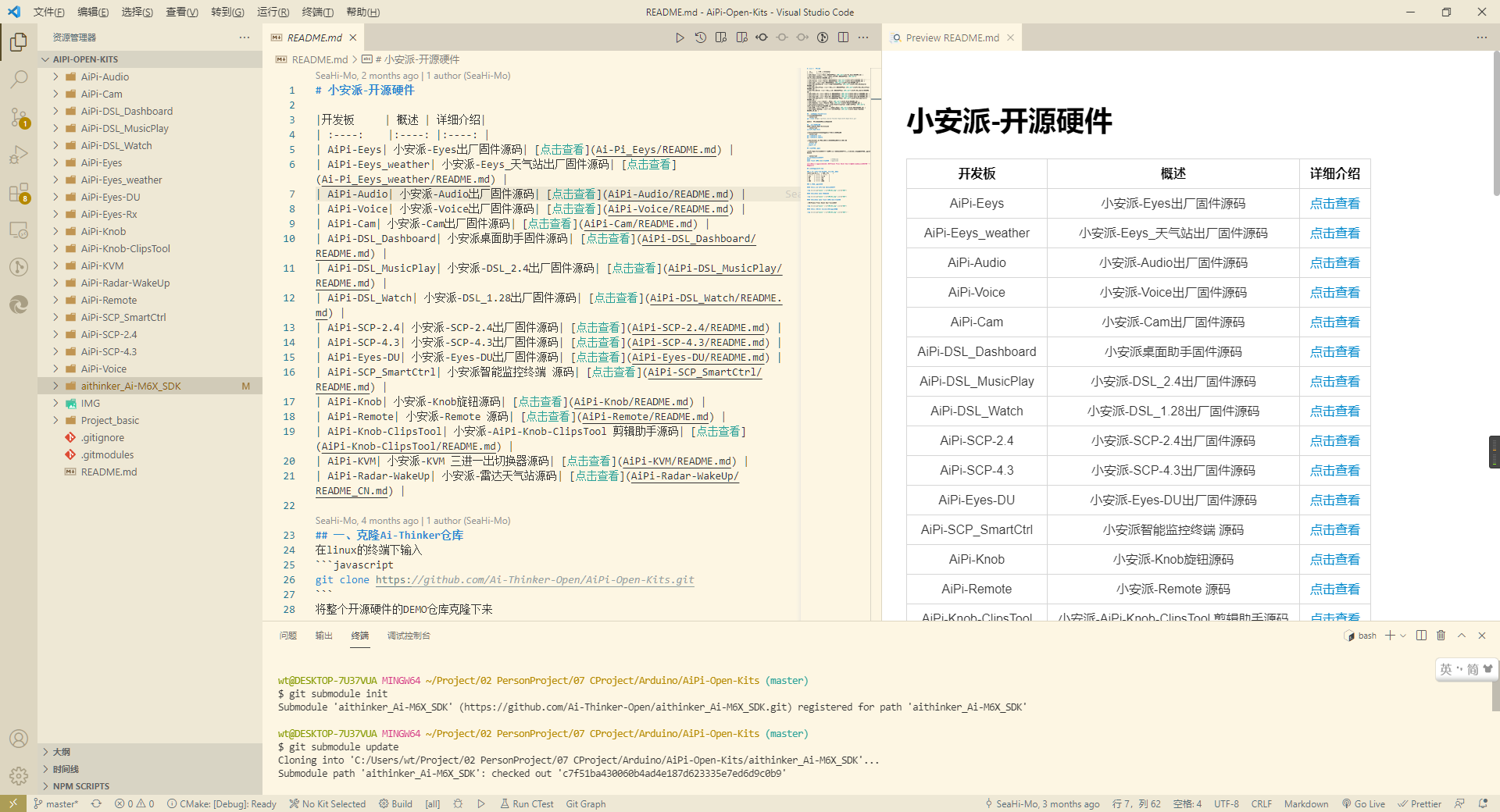Open the GitLens view in activity bar
Screen dimensions: 1500x812
(x=19, y=267)
